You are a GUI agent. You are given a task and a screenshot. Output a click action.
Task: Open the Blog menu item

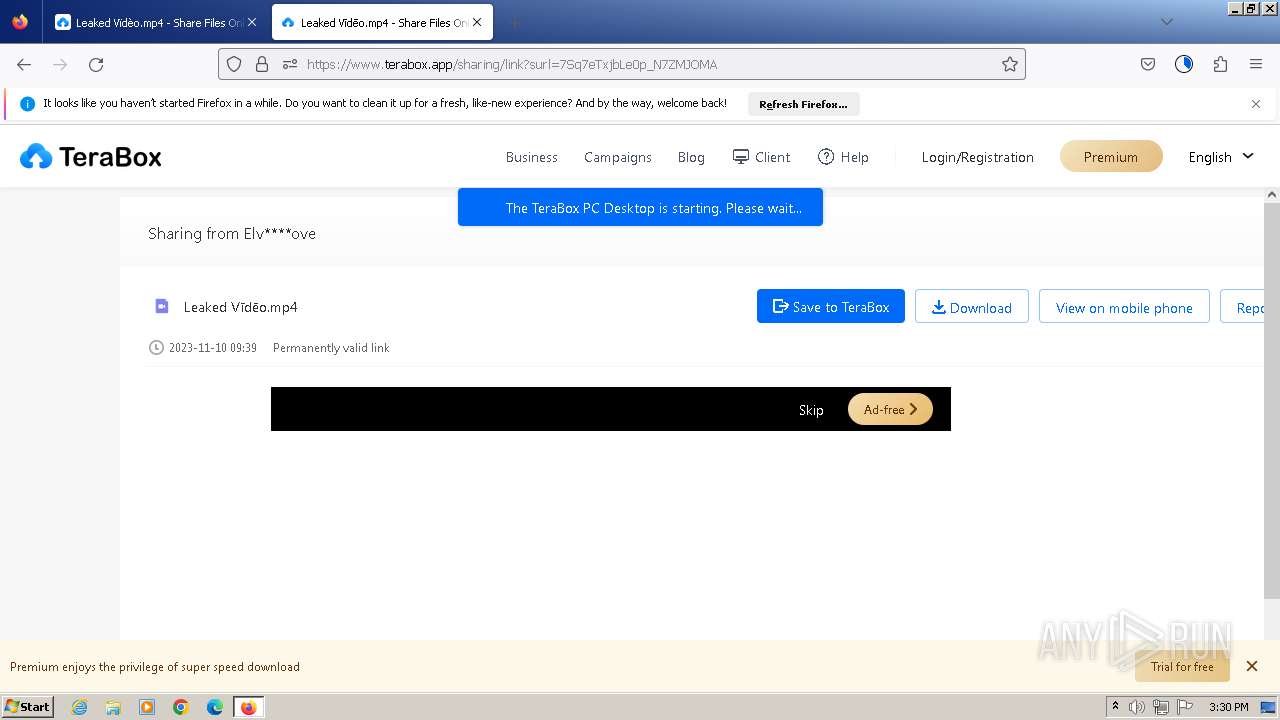pos(691,157)
